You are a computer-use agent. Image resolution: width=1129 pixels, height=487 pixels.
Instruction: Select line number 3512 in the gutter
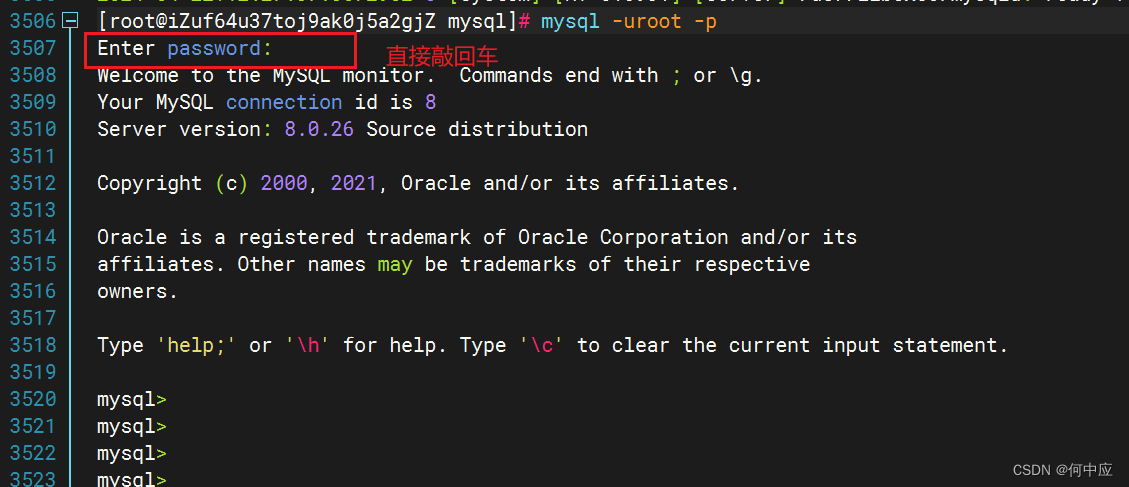(x=33, y=184)
